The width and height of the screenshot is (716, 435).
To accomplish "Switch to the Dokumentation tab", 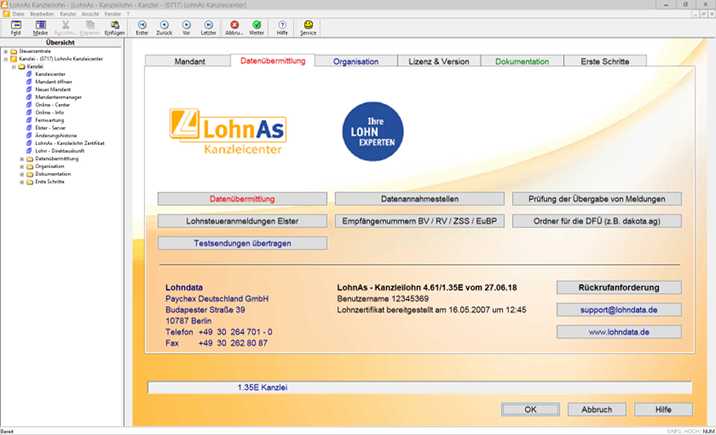I will click(522, 61).
